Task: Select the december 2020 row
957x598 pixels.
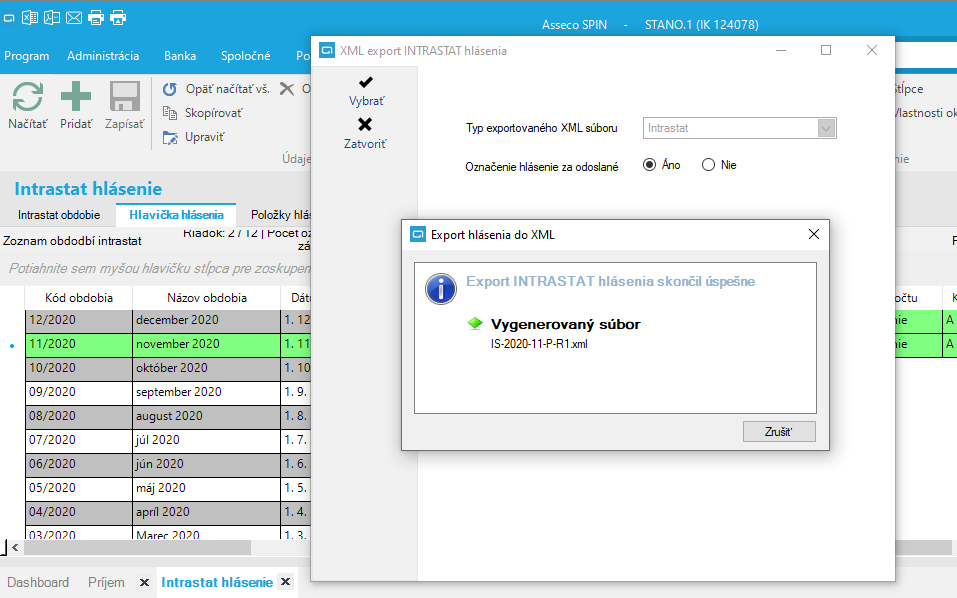Action: (168, 320)
